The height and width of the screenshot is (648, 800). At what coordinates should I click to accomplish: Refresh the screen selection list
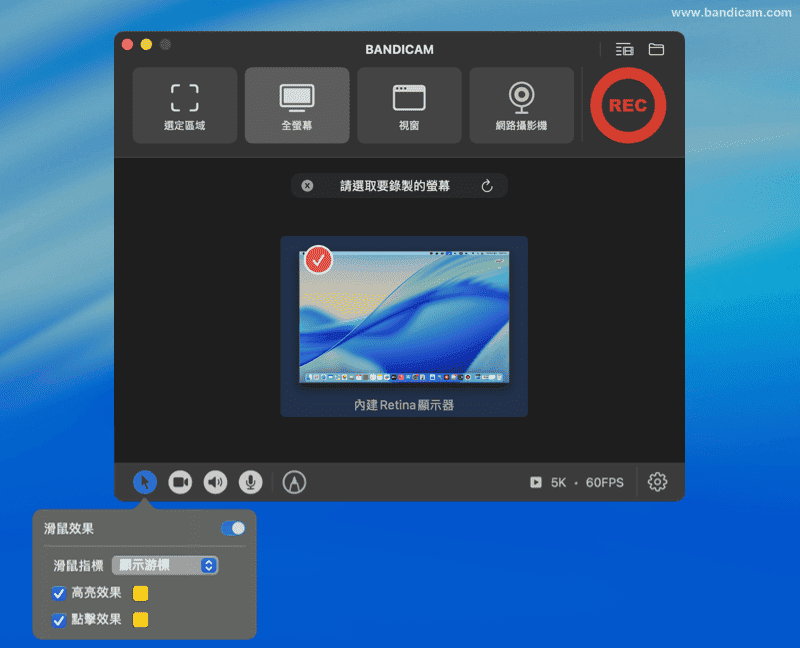[487, 186]
